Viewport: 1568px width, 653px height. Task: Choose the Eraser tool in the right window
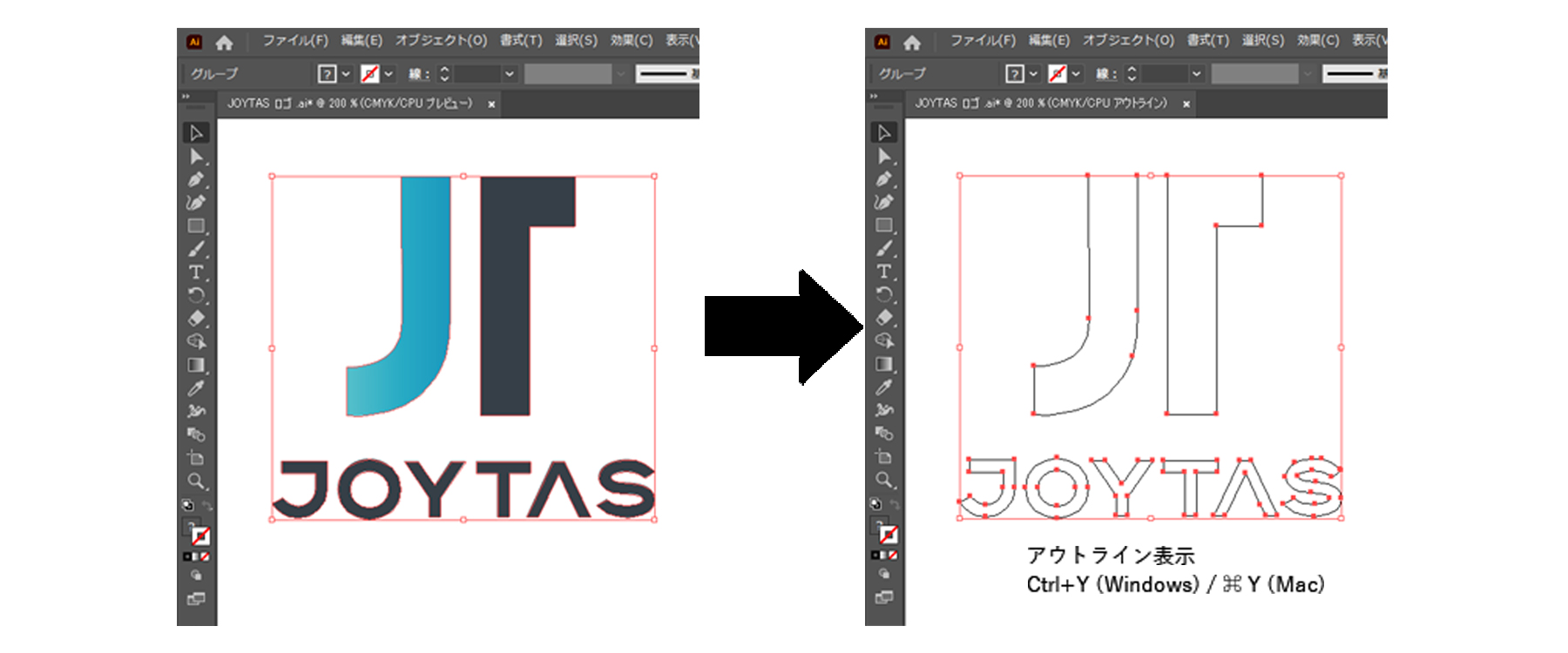(883, 318)
